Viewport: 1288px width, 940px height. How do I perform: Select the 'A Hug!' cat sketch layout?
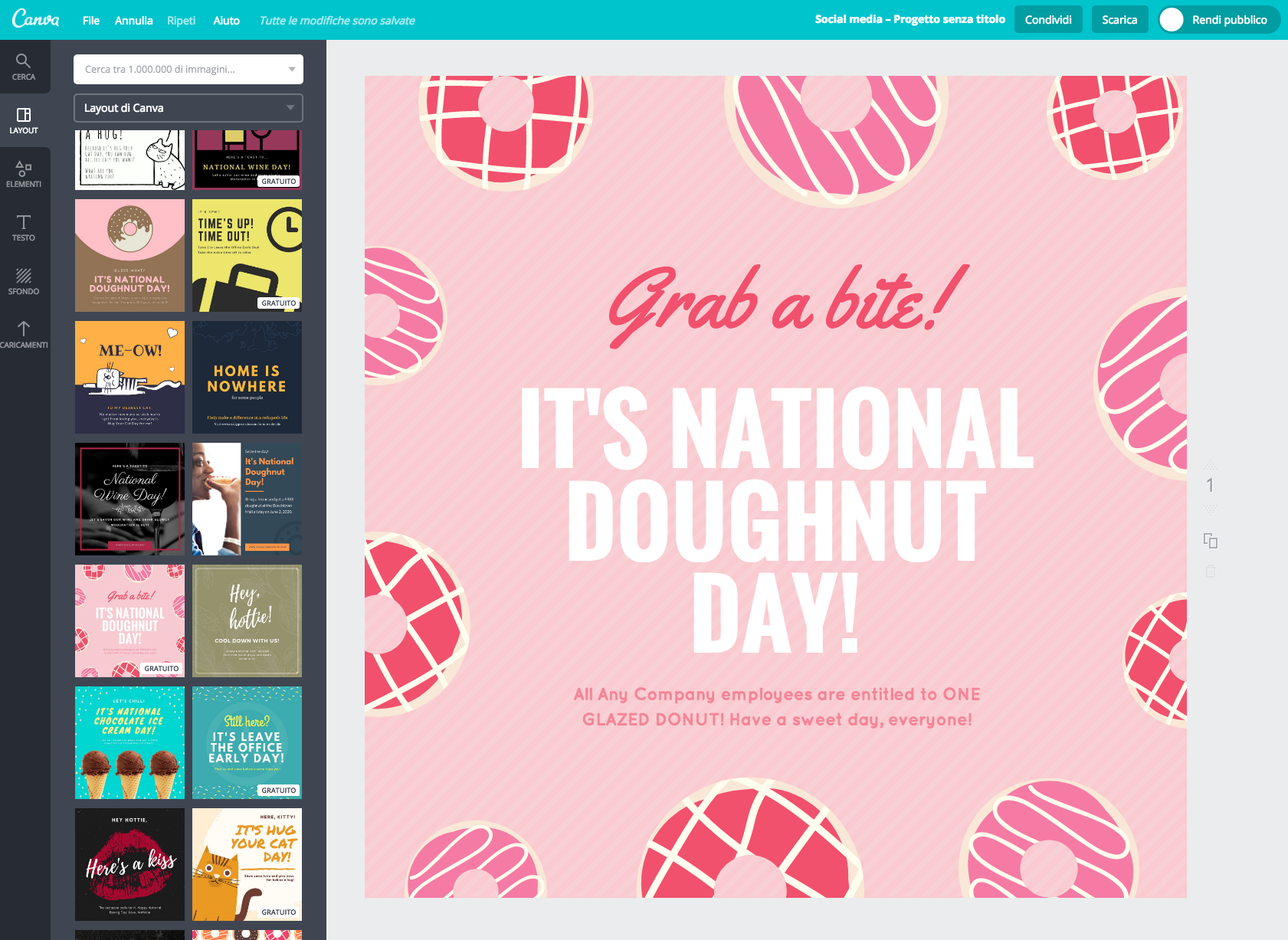pos(130,159)
